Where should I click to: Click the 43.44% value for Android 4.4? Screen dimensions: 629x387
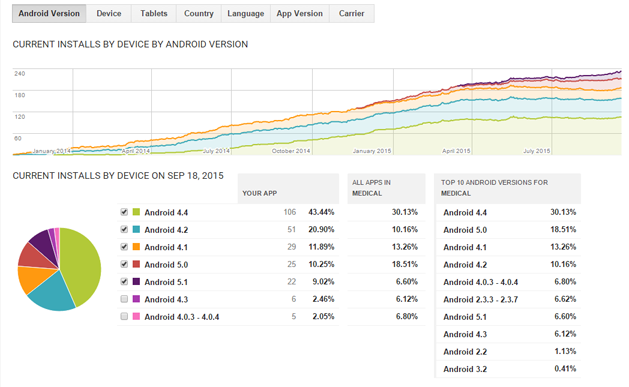[321, 212]
